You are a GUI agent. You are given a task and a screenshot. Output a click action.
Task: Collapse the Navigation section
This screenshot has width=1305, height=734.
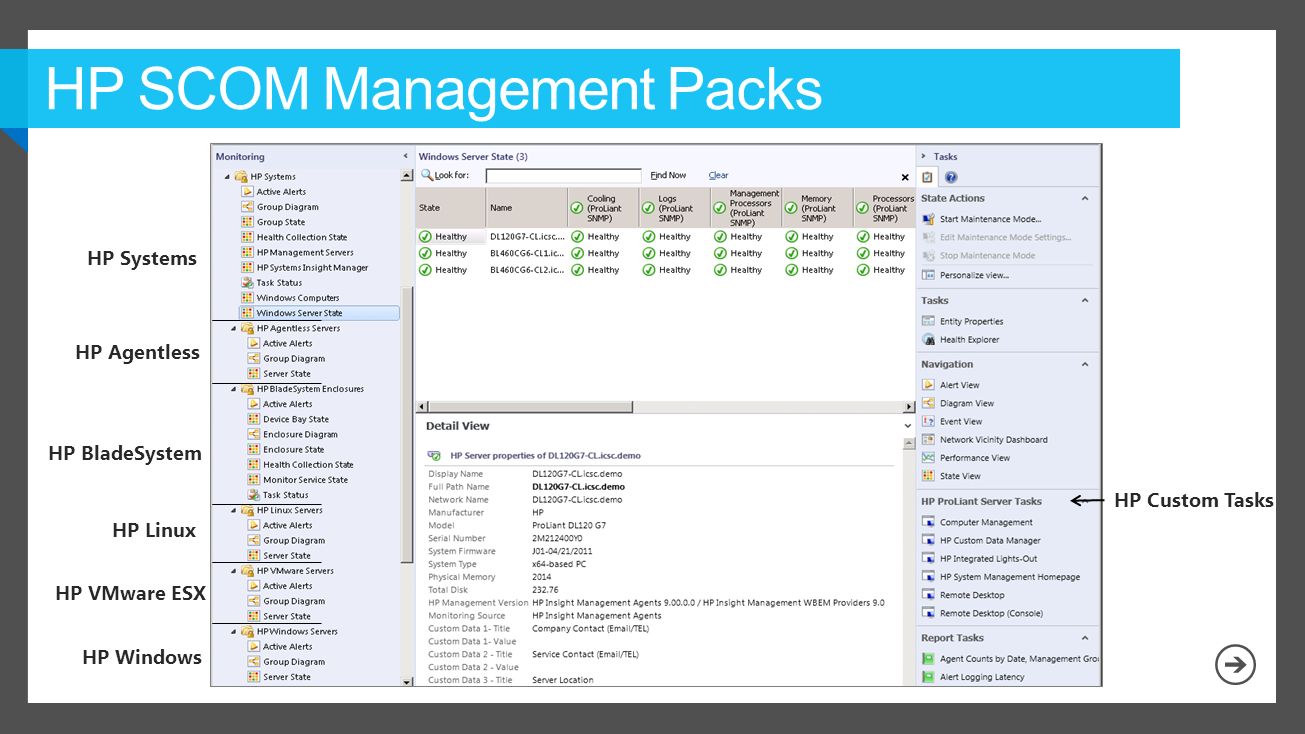(x=1085, y=364)
